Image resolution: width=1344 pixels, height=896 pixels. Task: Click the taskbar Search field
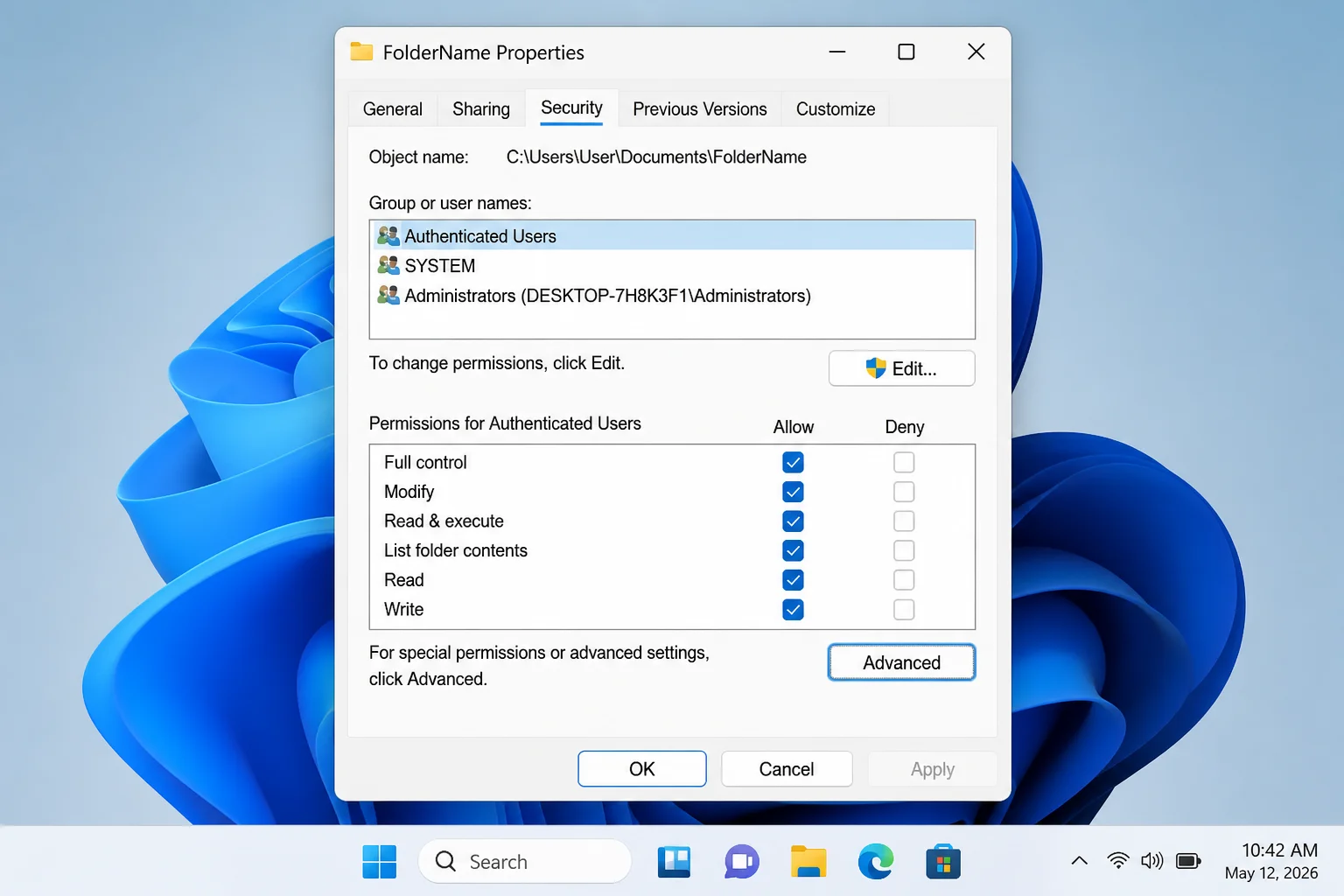(x=525, y=862)
